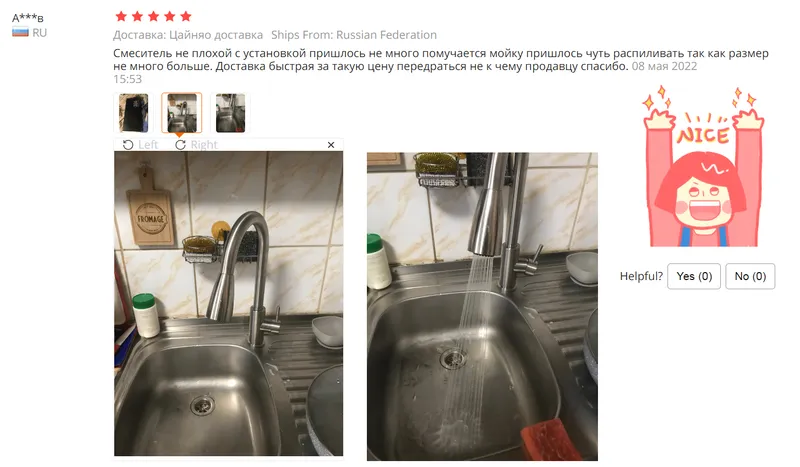Click the 'Left' rotate label

coord(148,145)
